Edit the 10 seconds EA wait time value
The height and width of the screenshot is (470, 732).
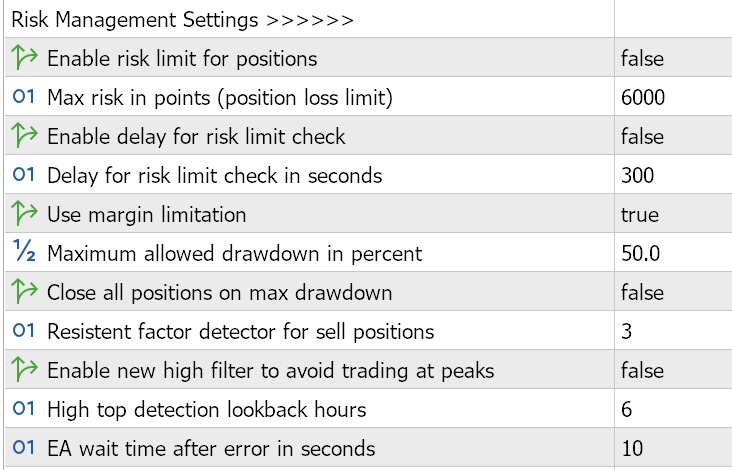coord(673,448)
